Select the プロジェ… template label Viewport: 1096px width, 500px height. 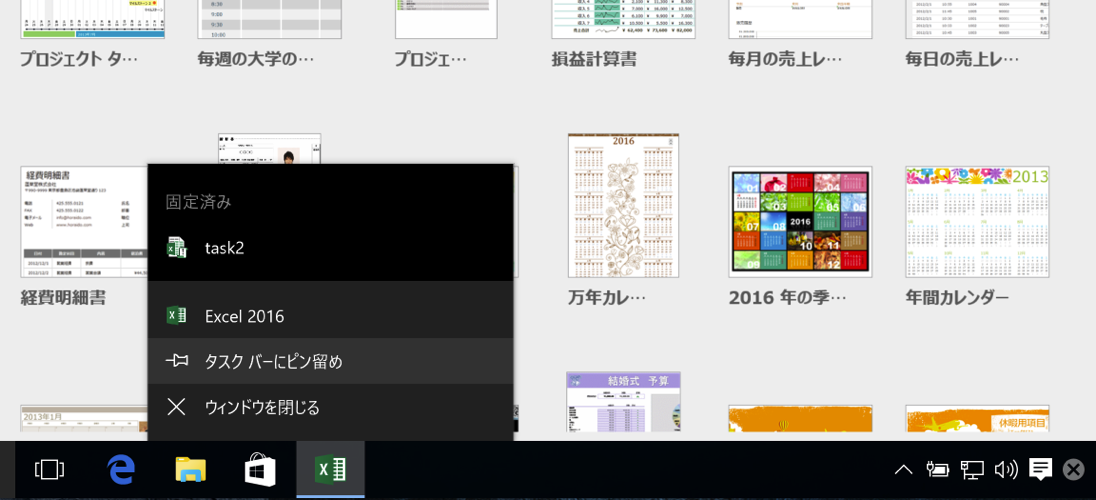pyautogui.click(x=431, y=59)
